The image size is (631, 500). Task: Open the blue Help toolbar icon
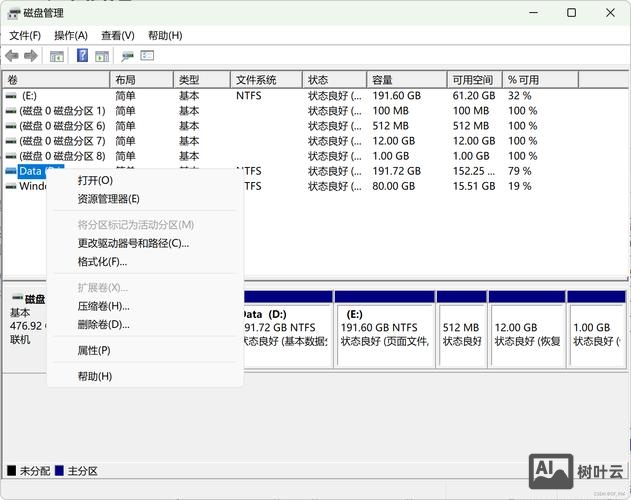[x=82, y=55]
